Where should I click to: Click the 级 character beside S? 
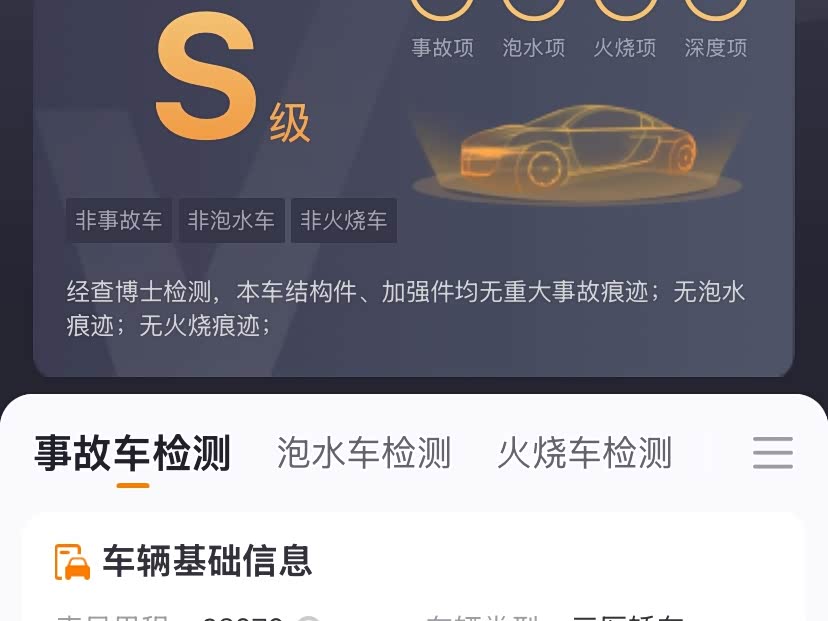tap(290, 123)
